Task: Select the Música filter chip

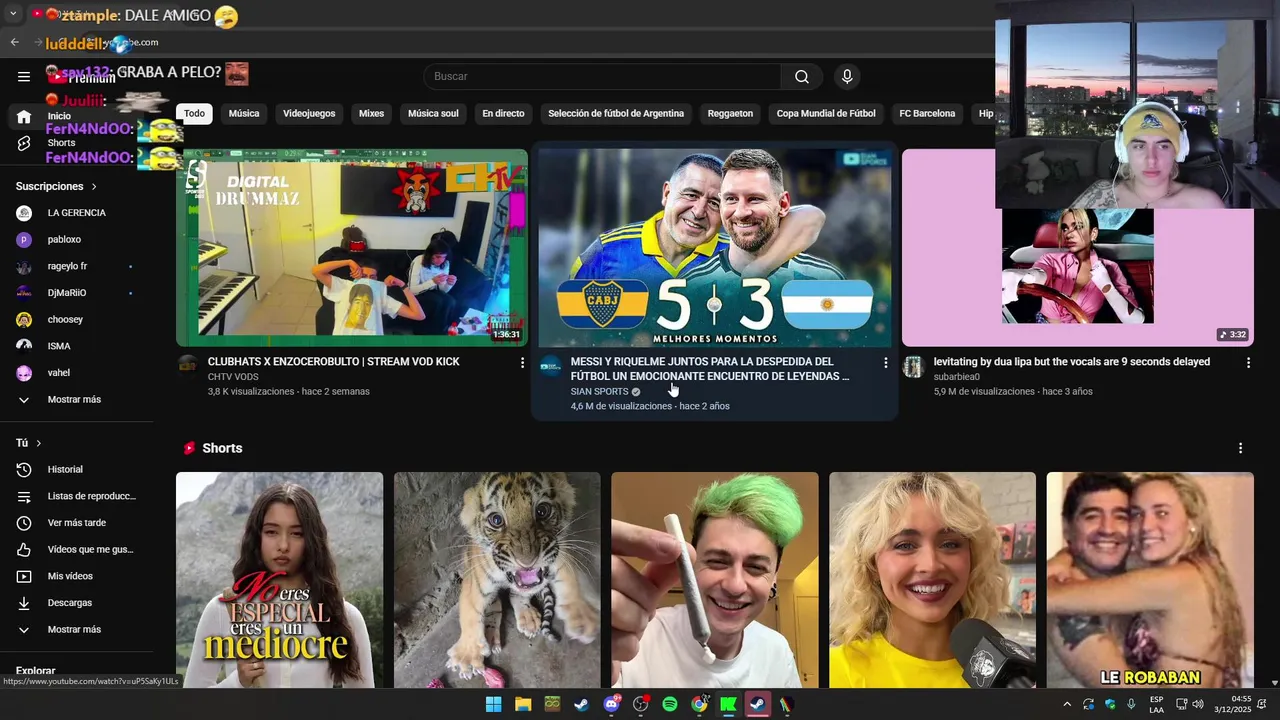Action: [x=244, y=114]
